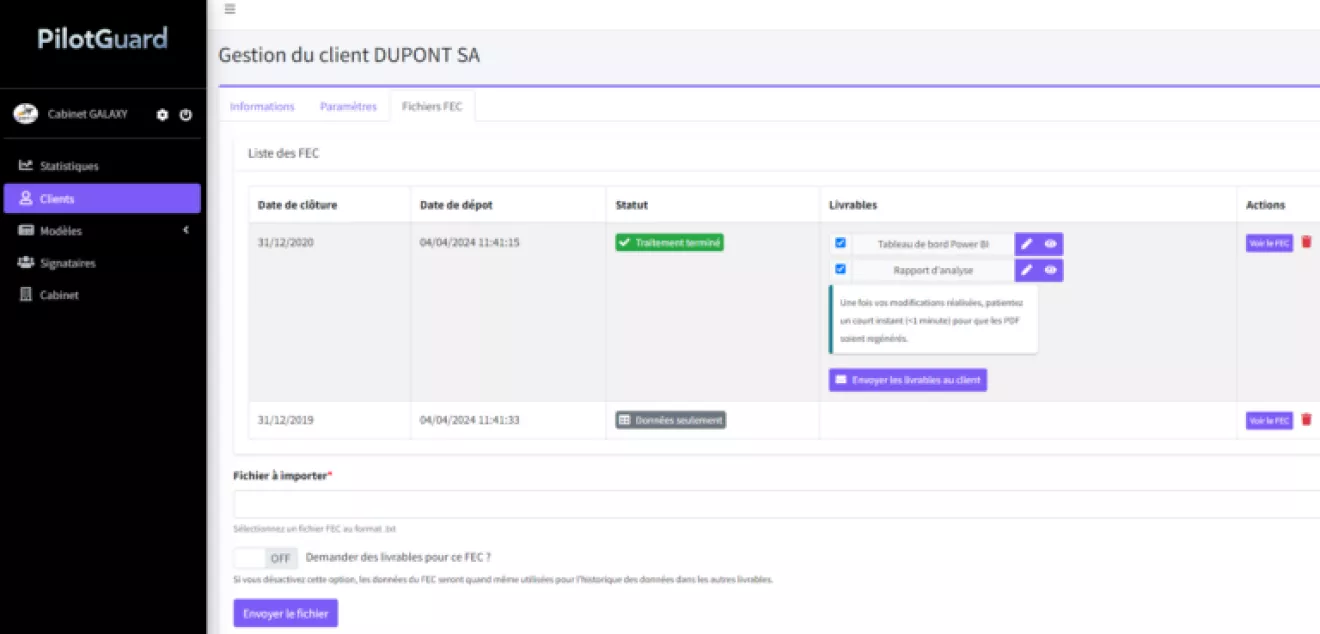This screenshot has width=1320, height=634.
Task: Delete the 31/12/2020 FEC trash icon
Action: click(1306, 242)
